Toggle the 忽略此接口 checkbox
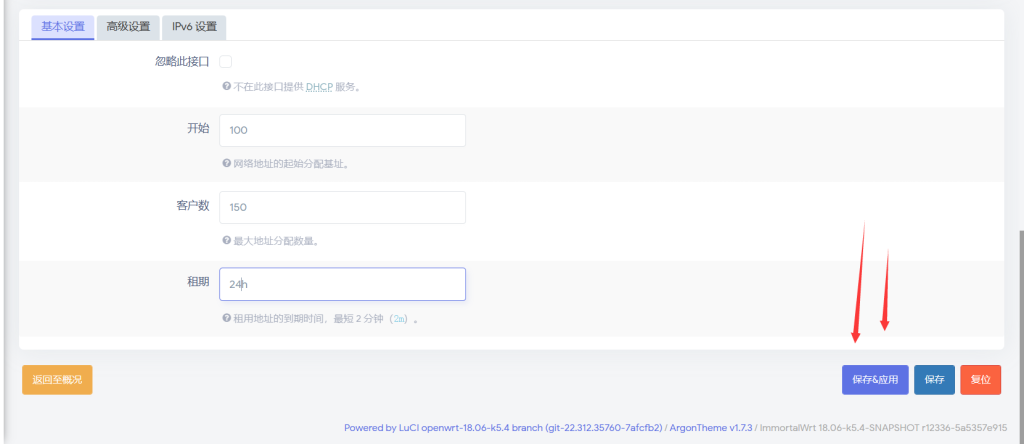This screenshot has height=444, width=1024. point(226,62)
